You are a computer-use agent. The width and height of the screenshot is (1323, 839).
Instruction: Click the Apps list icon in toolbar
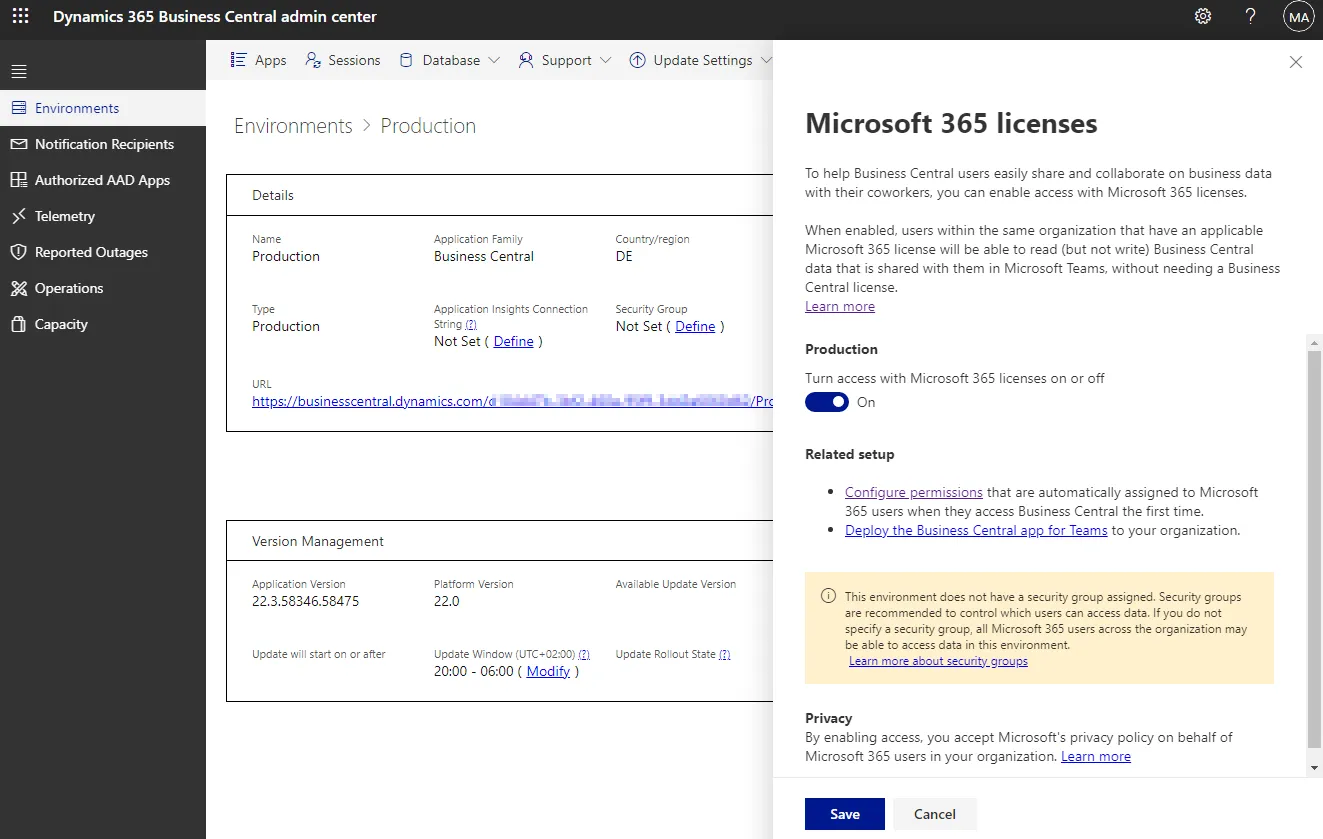click(238, 60)
